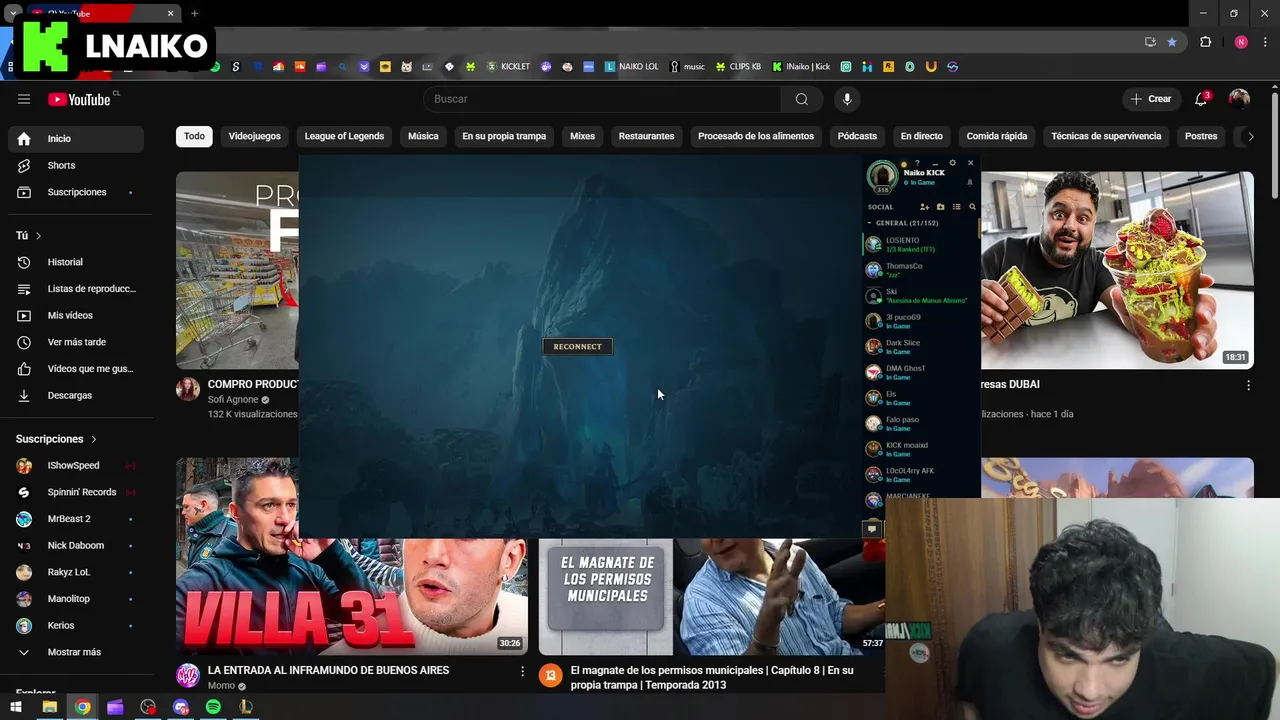Search friends in League social panel
The width and height of the screenshot is (1280, 720).
(972, 207)
